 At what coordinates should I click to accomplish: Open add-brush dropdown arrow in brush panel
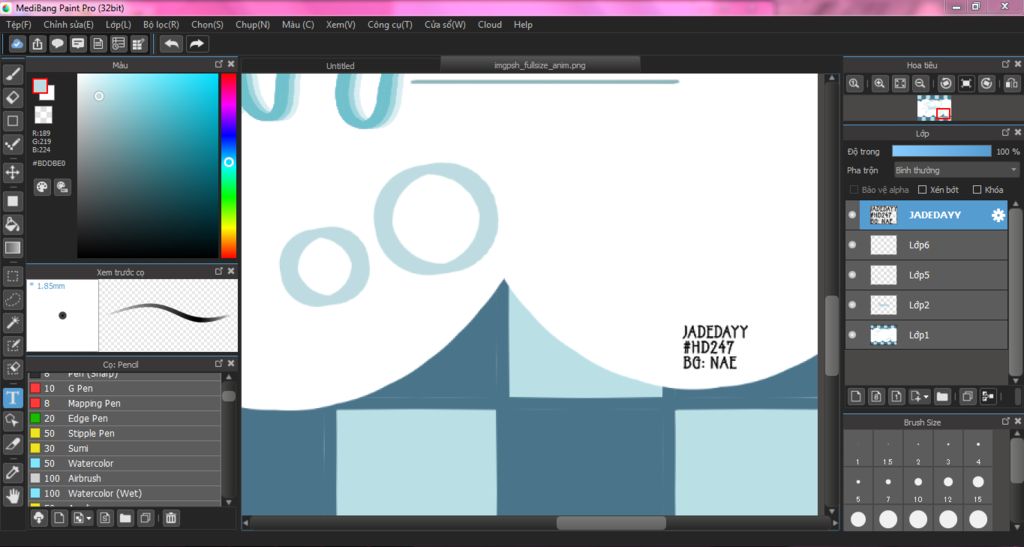88,519
